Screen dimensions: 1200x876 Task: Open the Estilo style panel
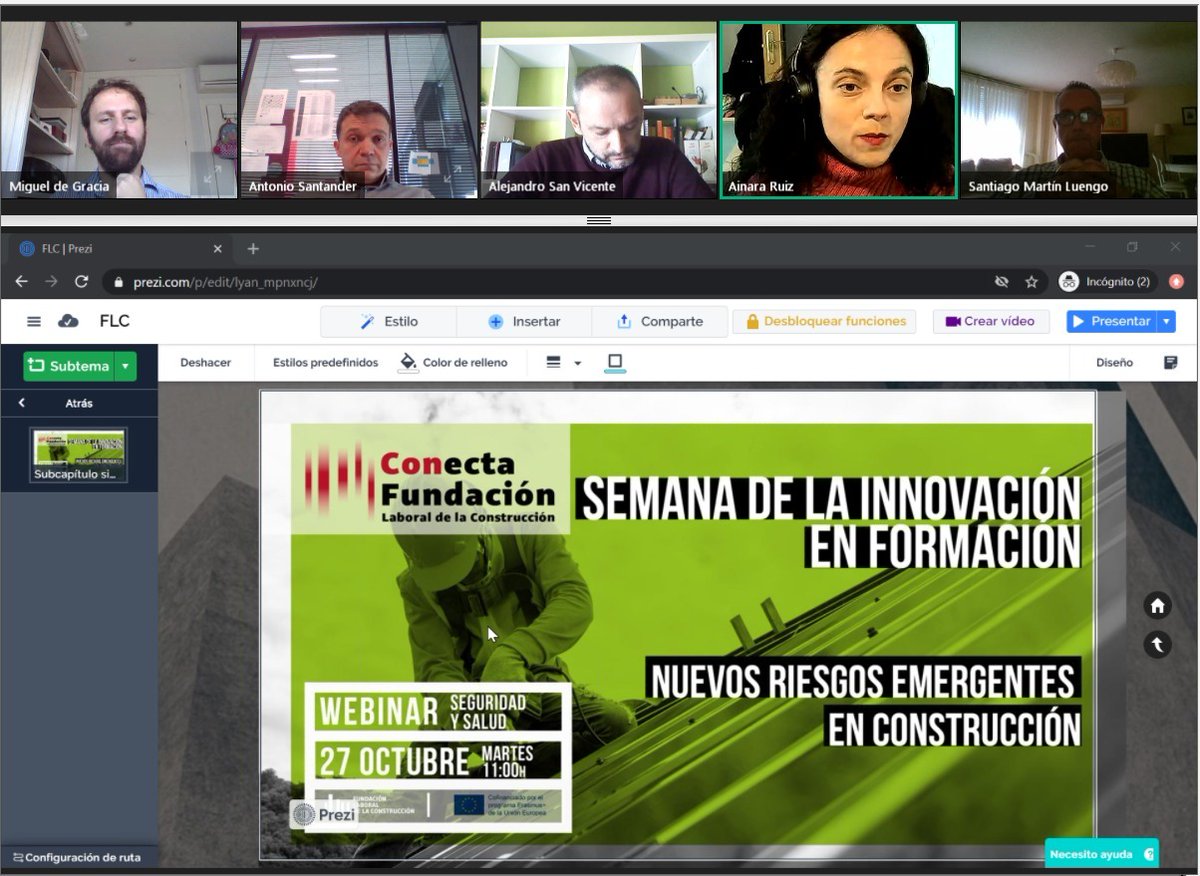(x=389, y=321)
